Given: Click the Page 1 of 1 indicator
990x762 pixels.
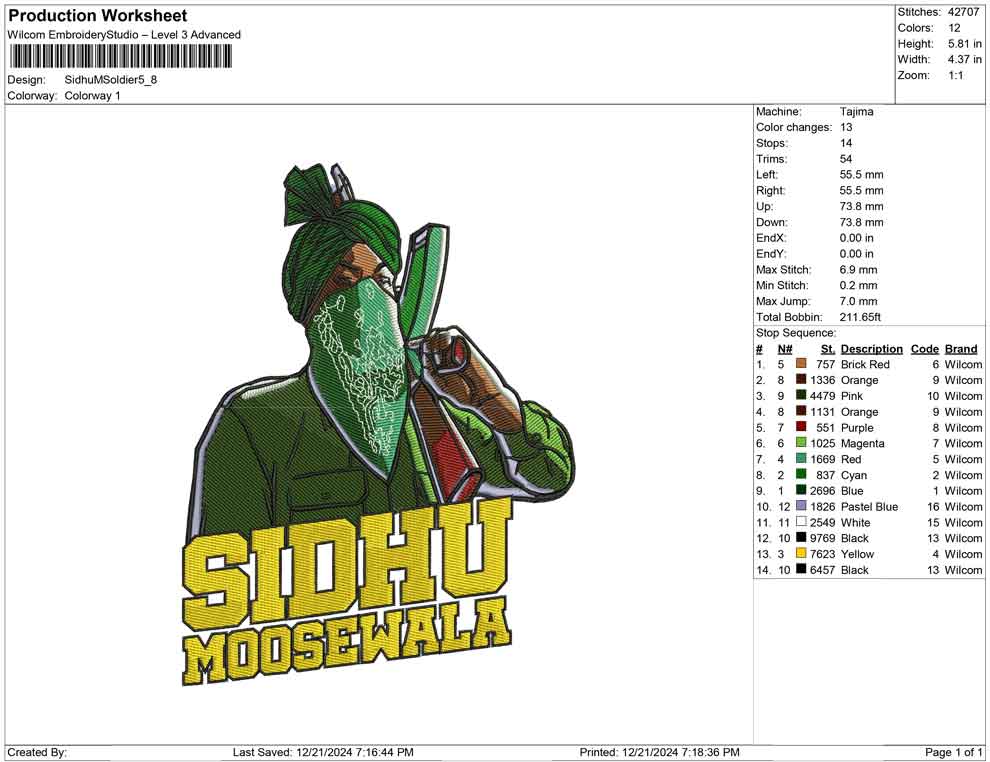Looking at the screenshot, I should click(953, 752).
